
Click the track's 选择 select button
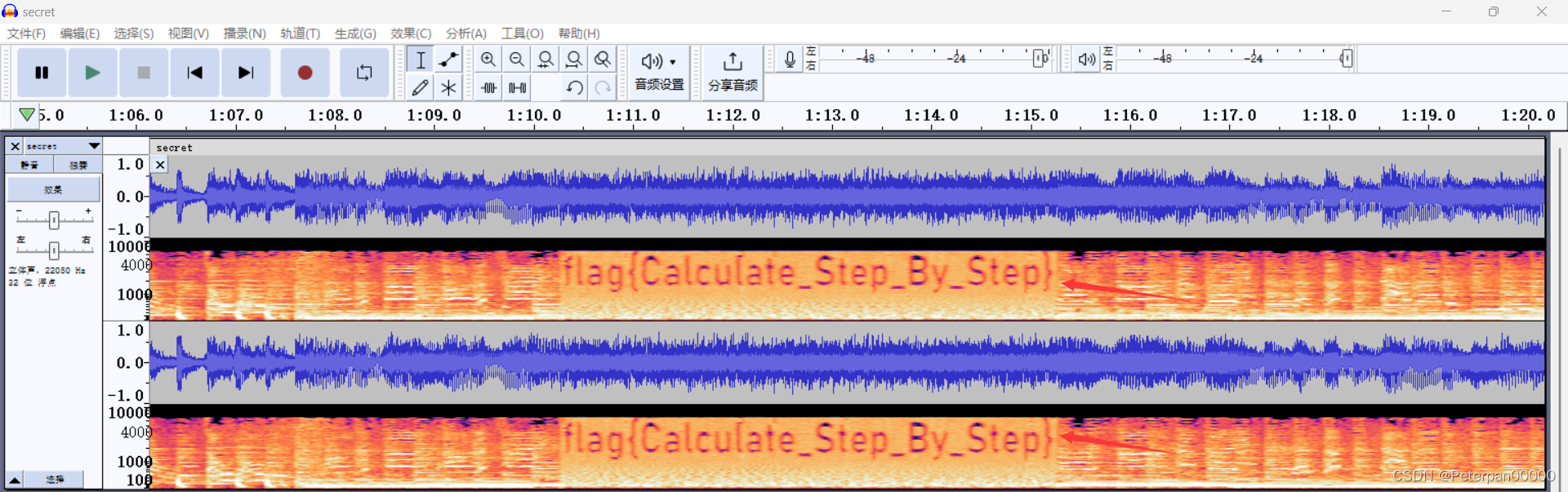(x=54, y=480)
